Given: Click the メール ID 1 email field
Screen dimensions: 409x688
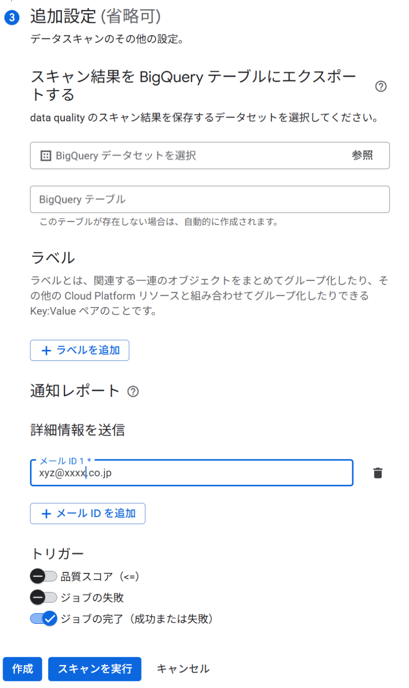Looking at the screenshot, I should coord(192,473).
